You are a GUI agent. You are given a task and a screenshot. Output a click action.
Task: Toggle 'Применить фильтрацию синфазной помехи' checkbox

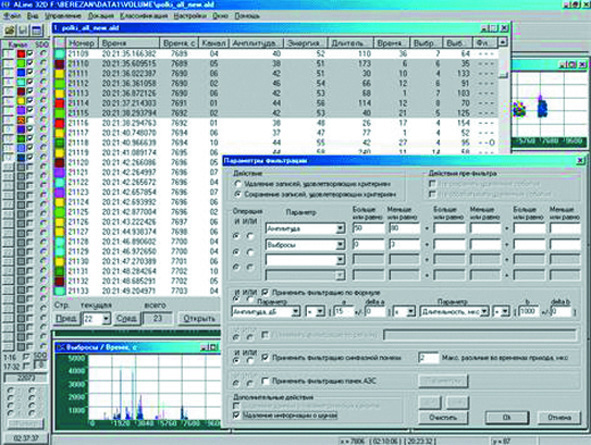(x=265, y=357)
